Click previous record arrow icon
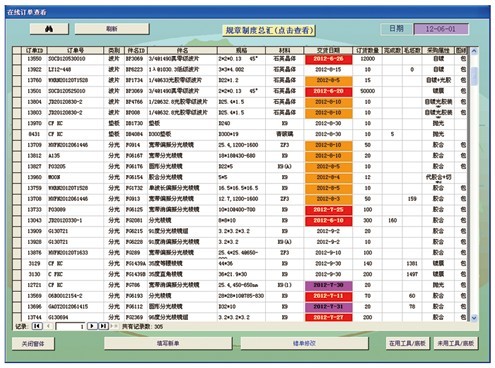 tap(49, 326)
